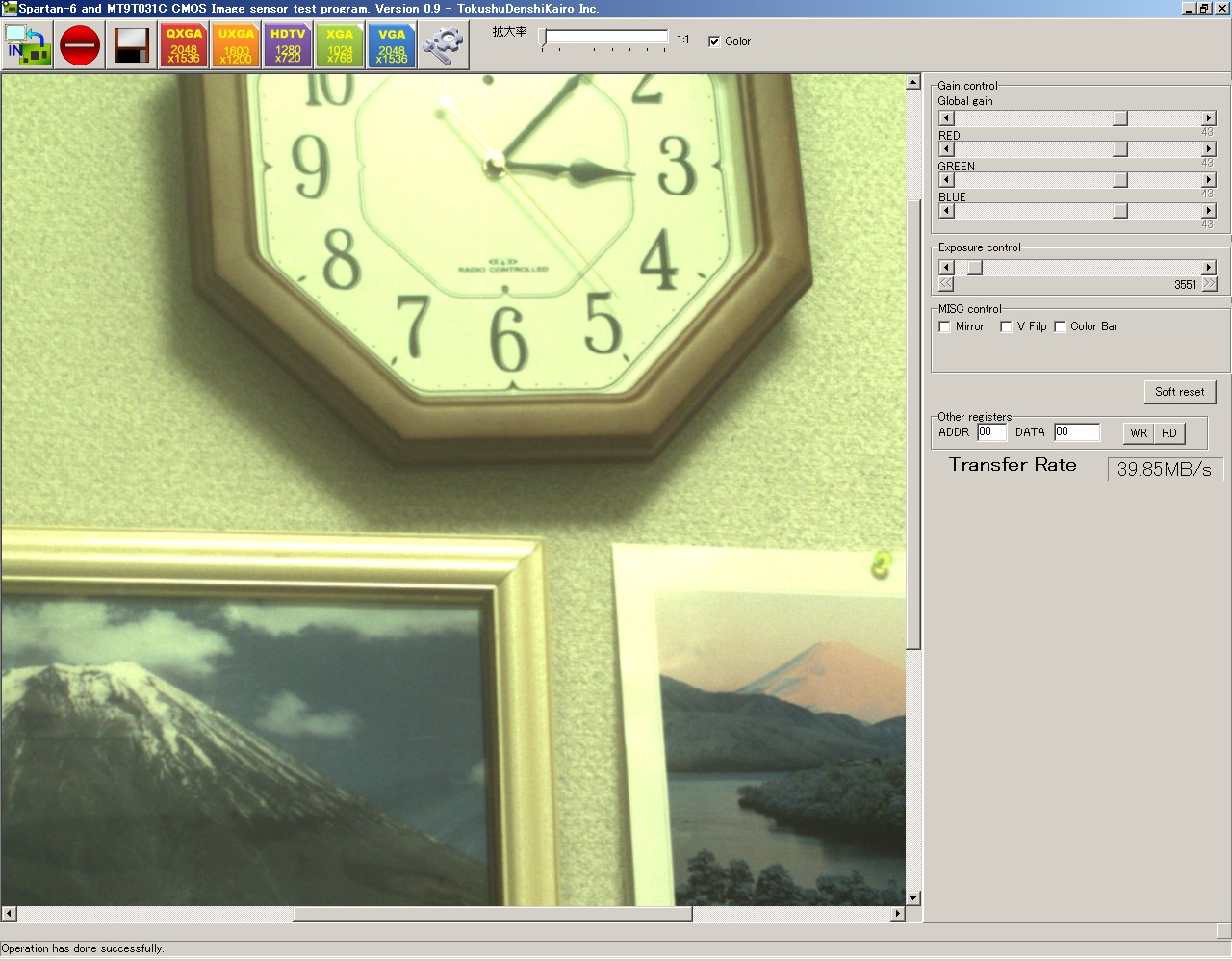Click exposure control right arrow
The width and height of the screenshot is (1232, 961).
(x=1209, y=268)
